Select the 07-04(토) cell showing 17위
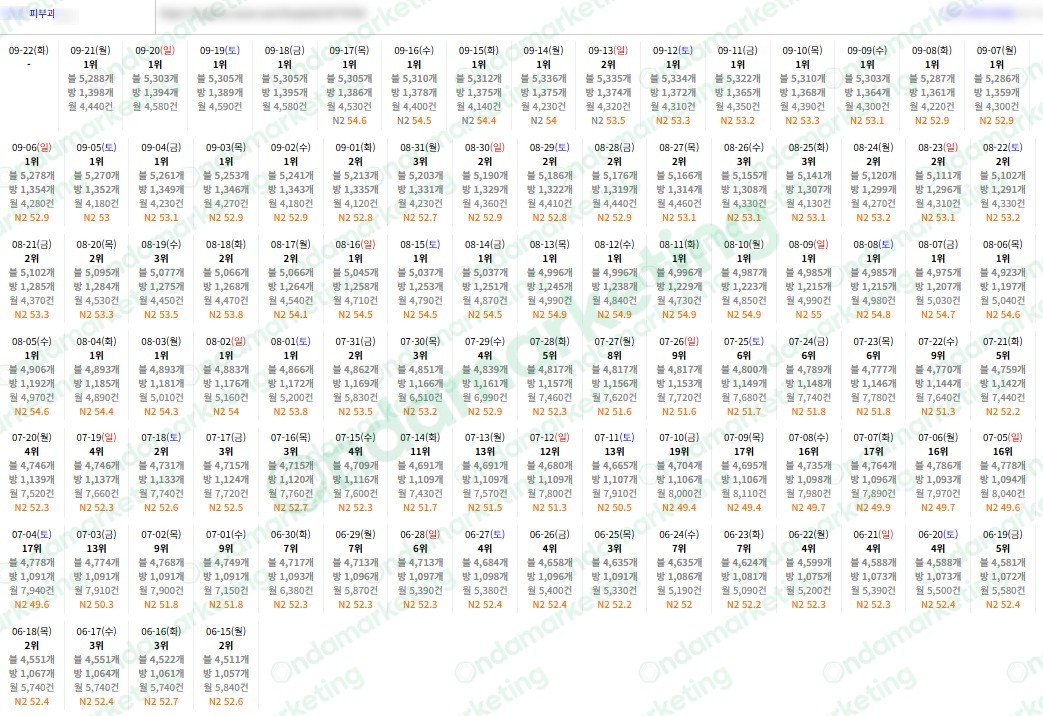The height and width of the screenshot is (716, 1043). coord(32,548)
